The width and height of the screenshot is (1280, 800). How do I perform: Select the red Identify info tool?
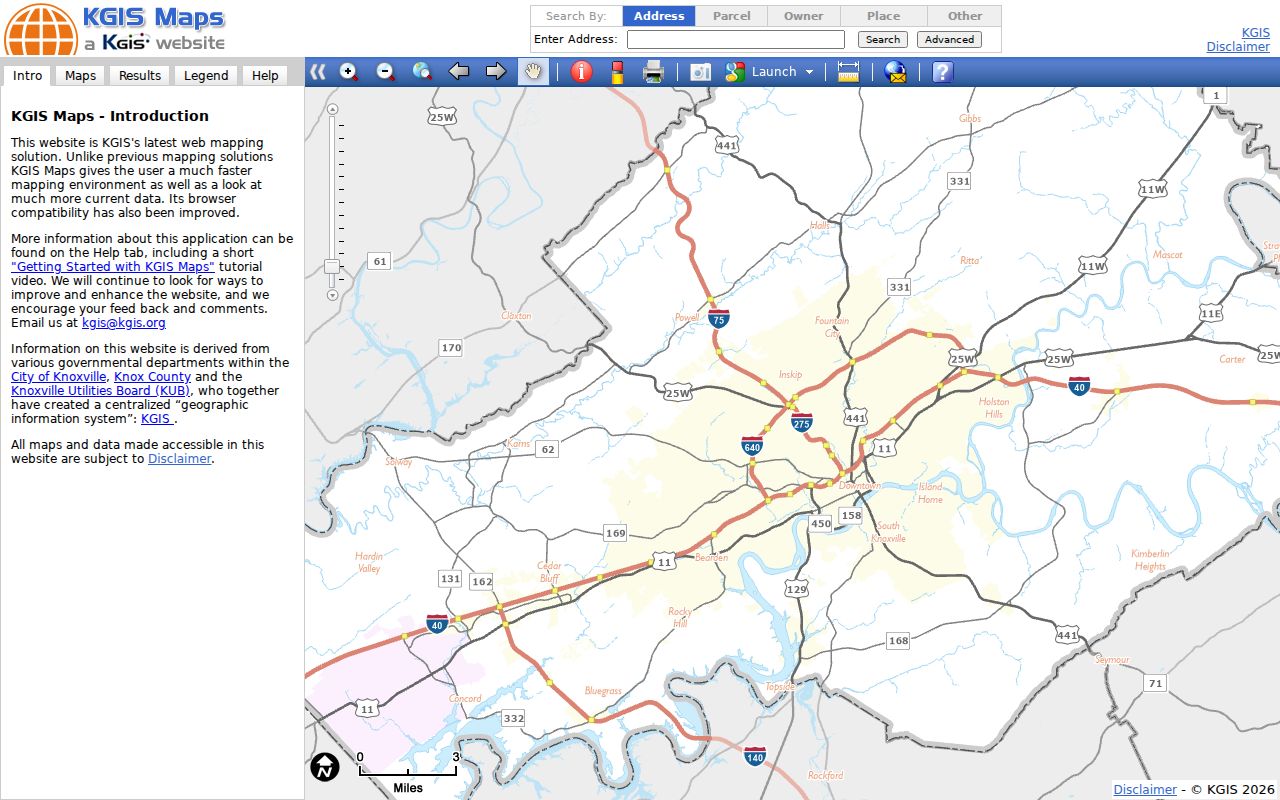tap(581, 72)
